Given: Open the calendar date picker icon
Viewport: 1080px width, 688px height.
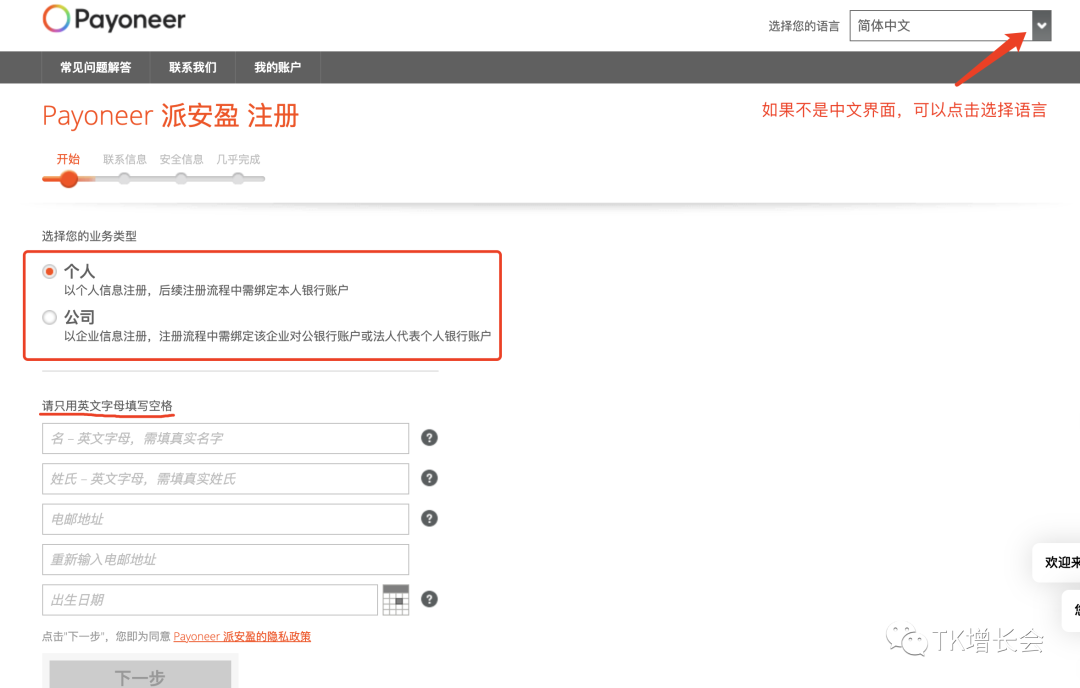Looking at the screenshot, I should point(396,599).
